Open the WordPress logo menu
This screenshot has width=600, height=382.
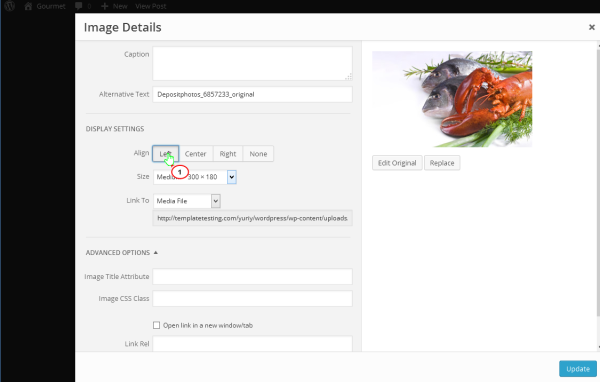coord(9,6)
